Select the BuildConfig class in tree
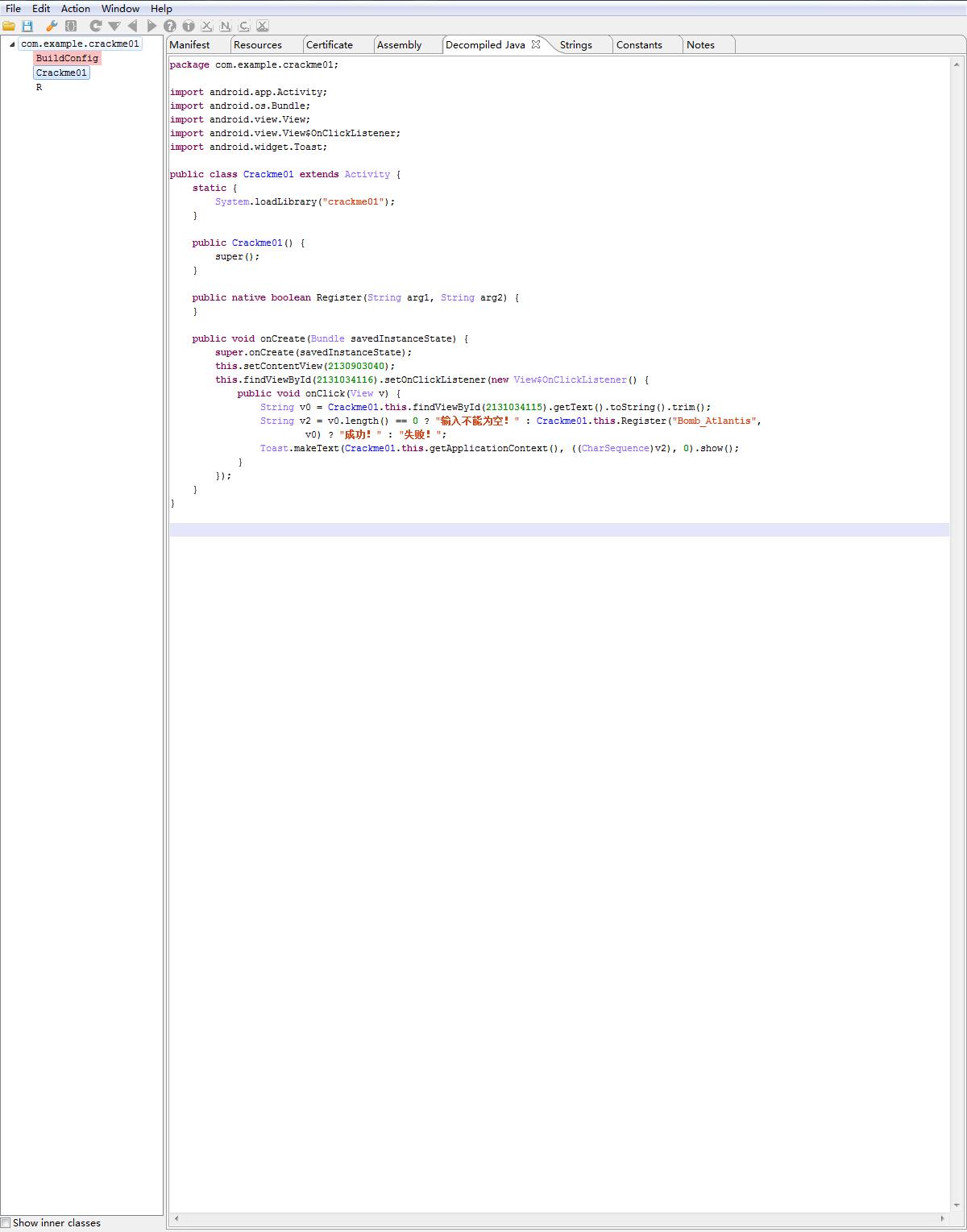Image resolution: width=967 pixels, height=1232 pixels. coord(67,58)
